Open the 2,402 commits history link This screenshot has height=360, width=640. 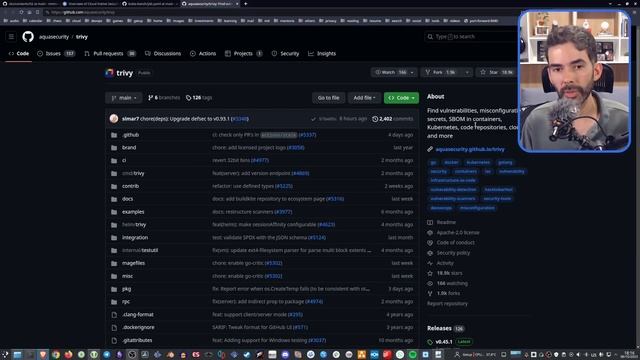click(393, 119)
